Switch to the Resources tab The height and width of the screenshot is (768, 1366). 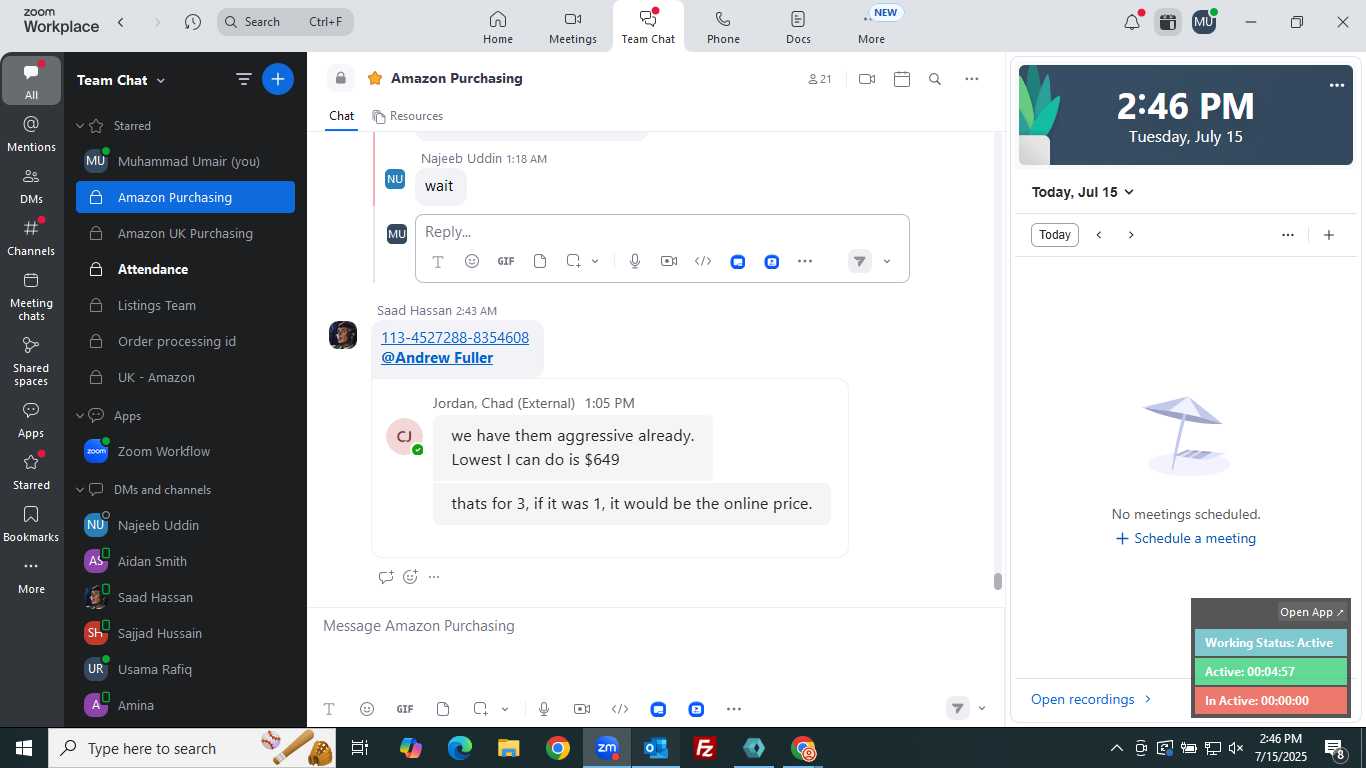[x=407, y=116]
